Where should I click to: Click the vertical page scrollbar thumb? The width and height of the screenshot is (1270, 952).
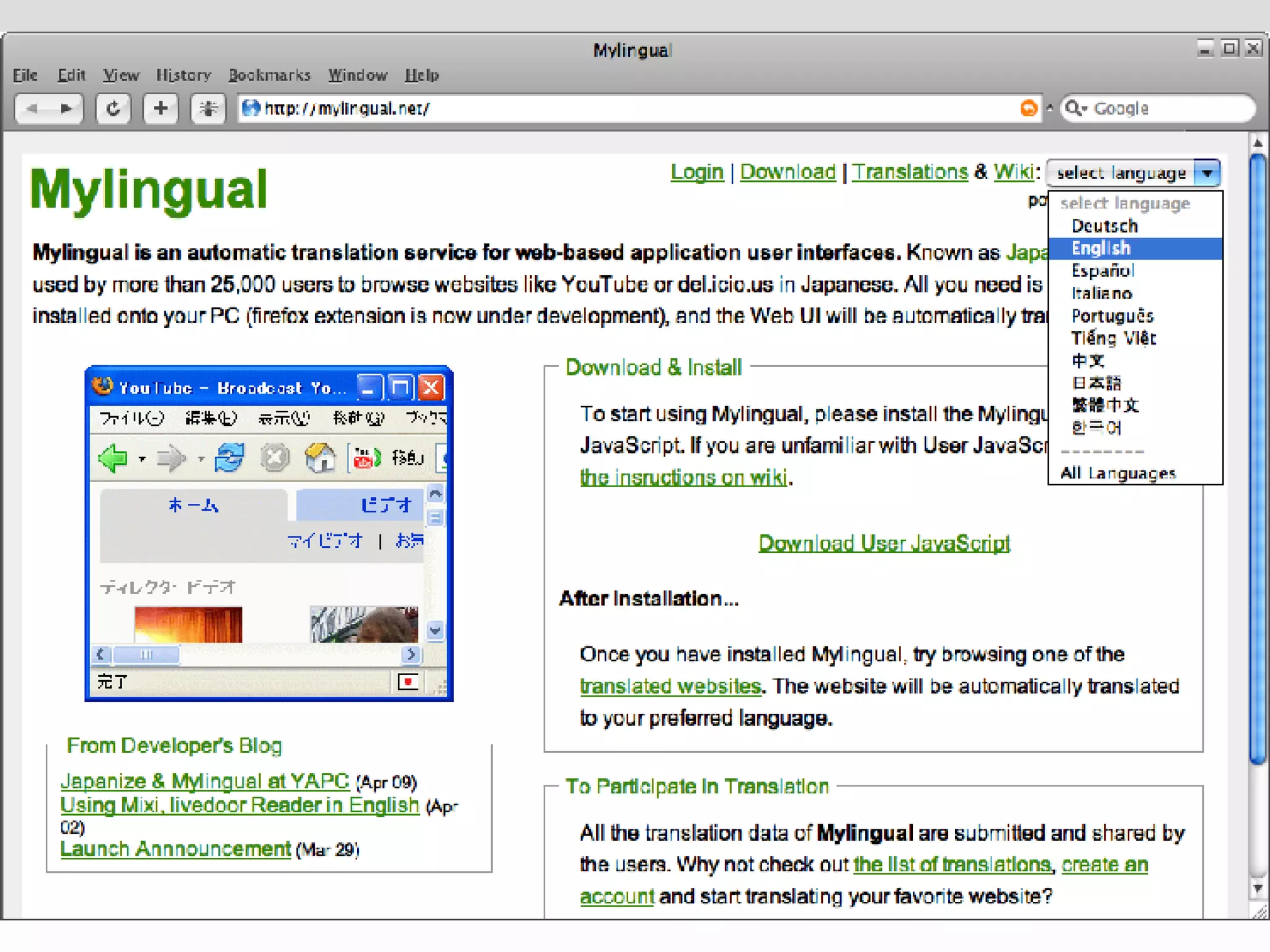click(x=1258, y=459)
